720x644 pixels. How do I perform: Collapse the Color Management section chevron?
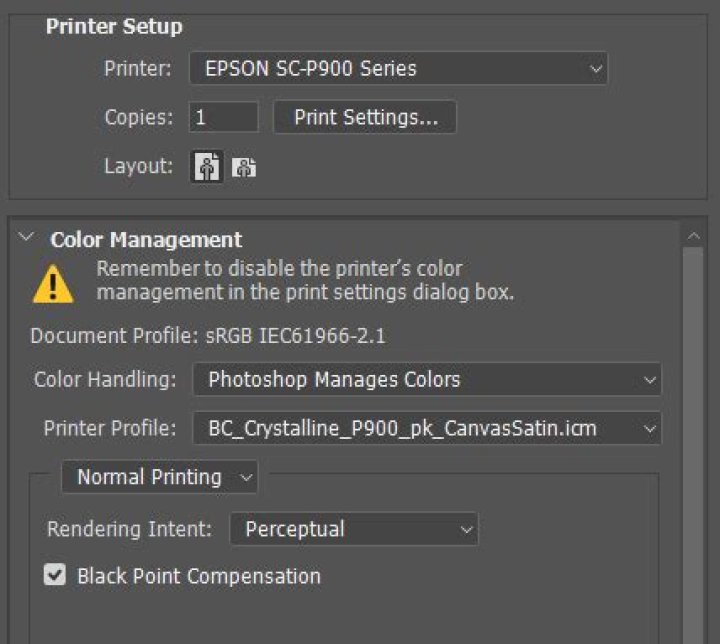[x=28, y=239]
